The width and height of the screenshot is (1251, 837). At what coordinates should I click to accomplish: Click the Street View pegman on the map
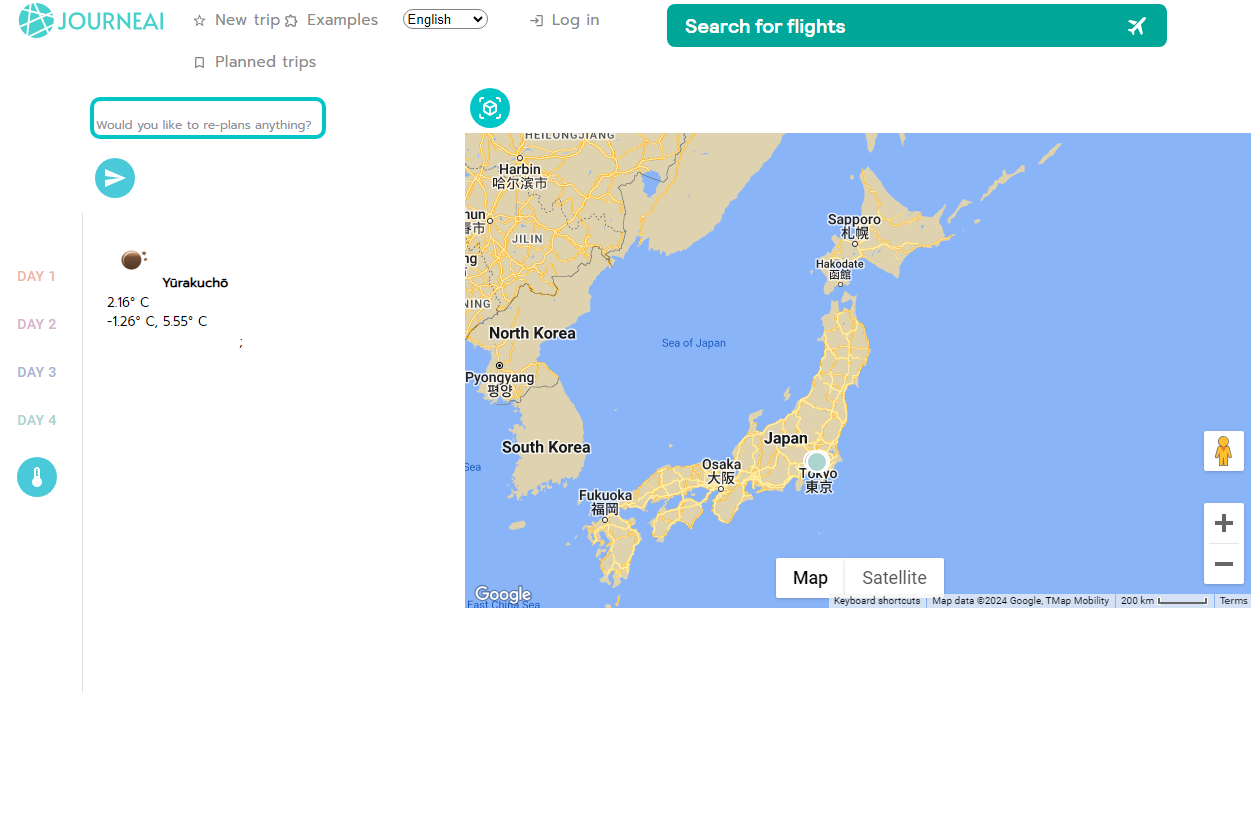tap(1223, 451)
